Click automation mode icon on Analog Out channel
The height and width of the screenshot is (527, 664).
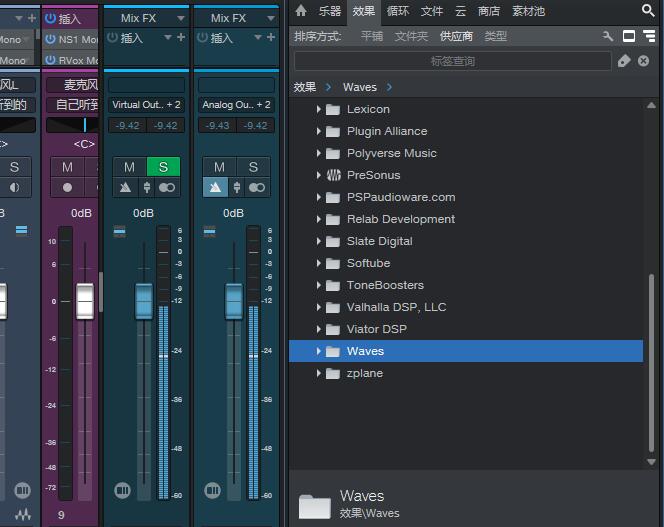point(209,231)
